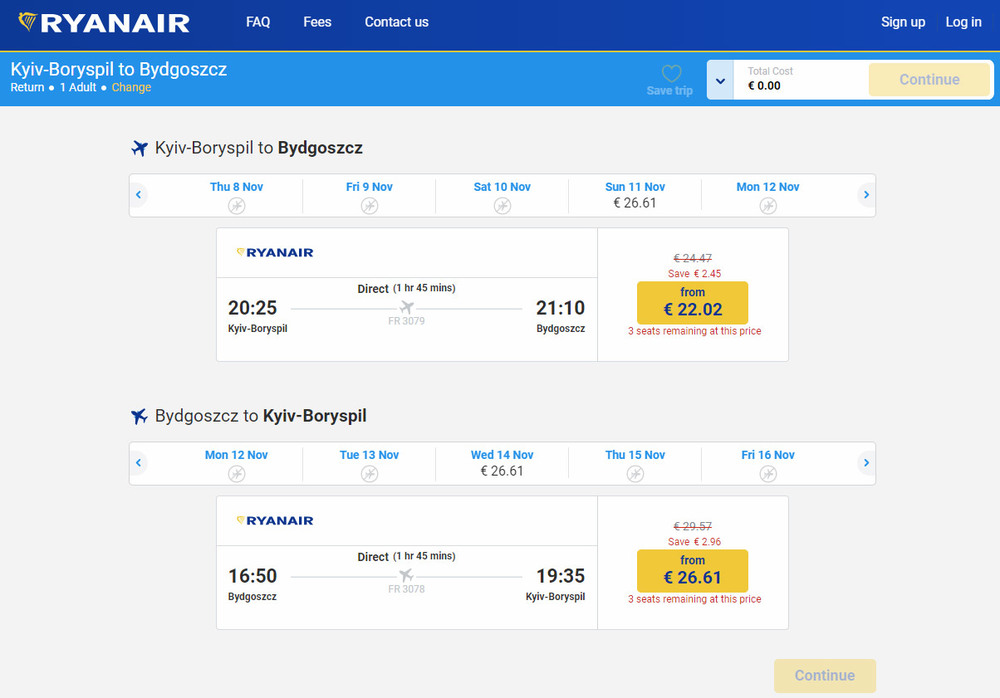
Task: Click plane icon above FR 3078
Action: pos(406,575)
